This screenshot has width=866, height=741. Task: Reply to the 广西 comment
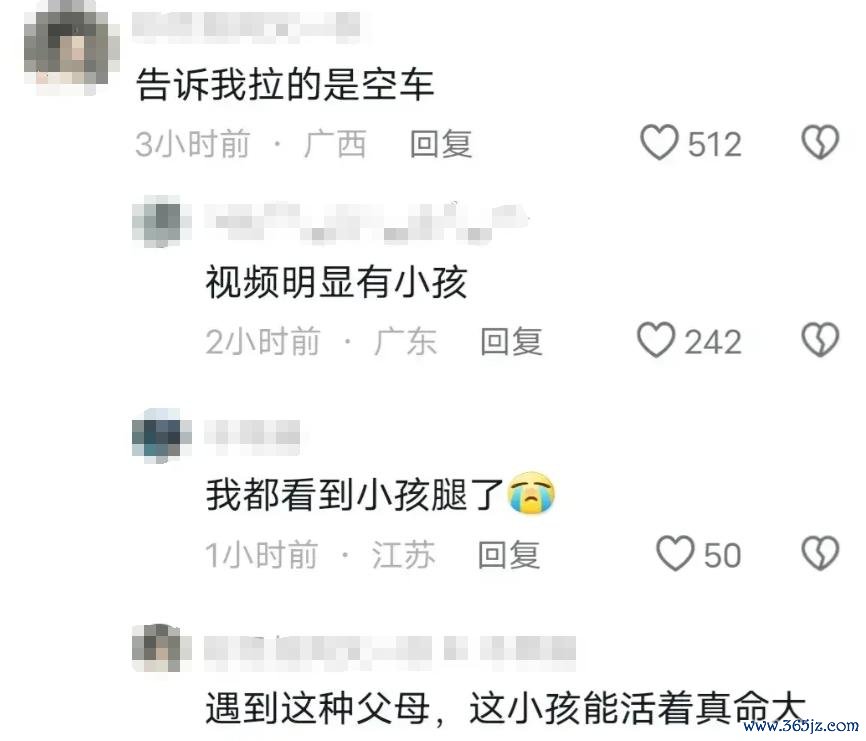(441, 144)
